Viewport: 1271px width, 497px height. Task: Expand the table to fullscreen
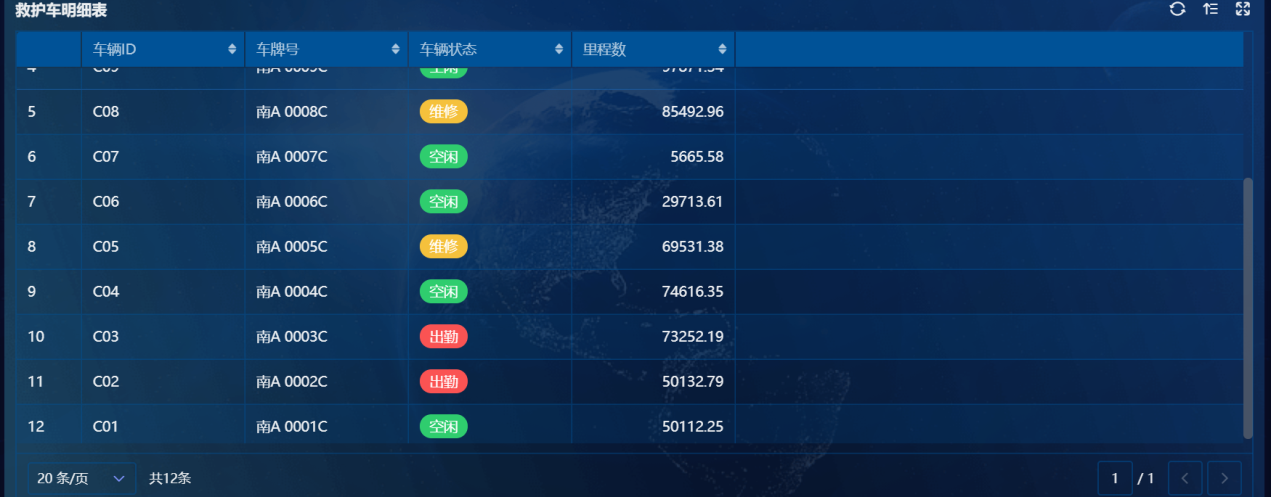(x=1243, y=9)
